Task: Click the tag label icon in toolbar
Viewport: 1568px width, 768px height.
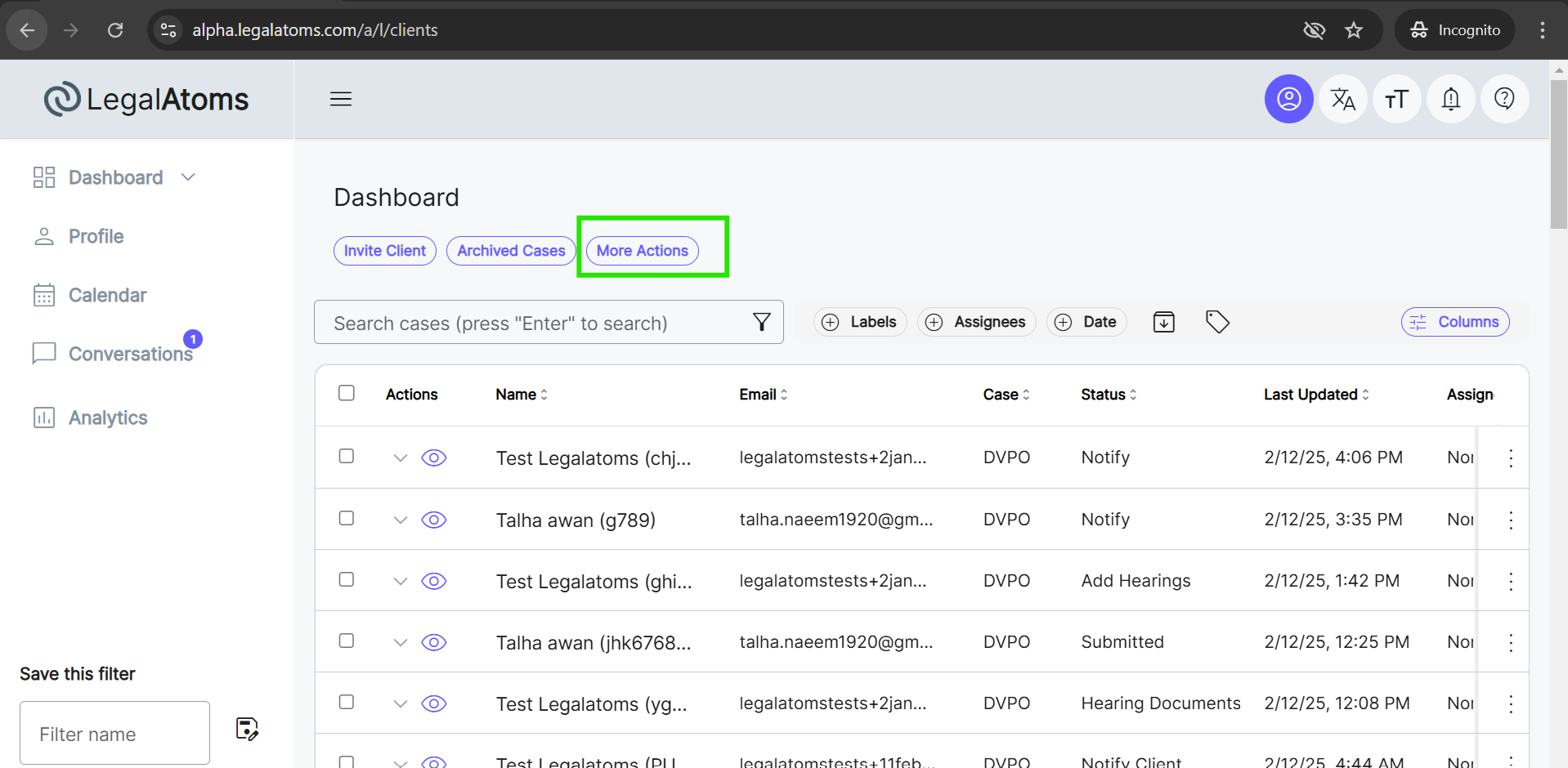Action: point(1217,322)
